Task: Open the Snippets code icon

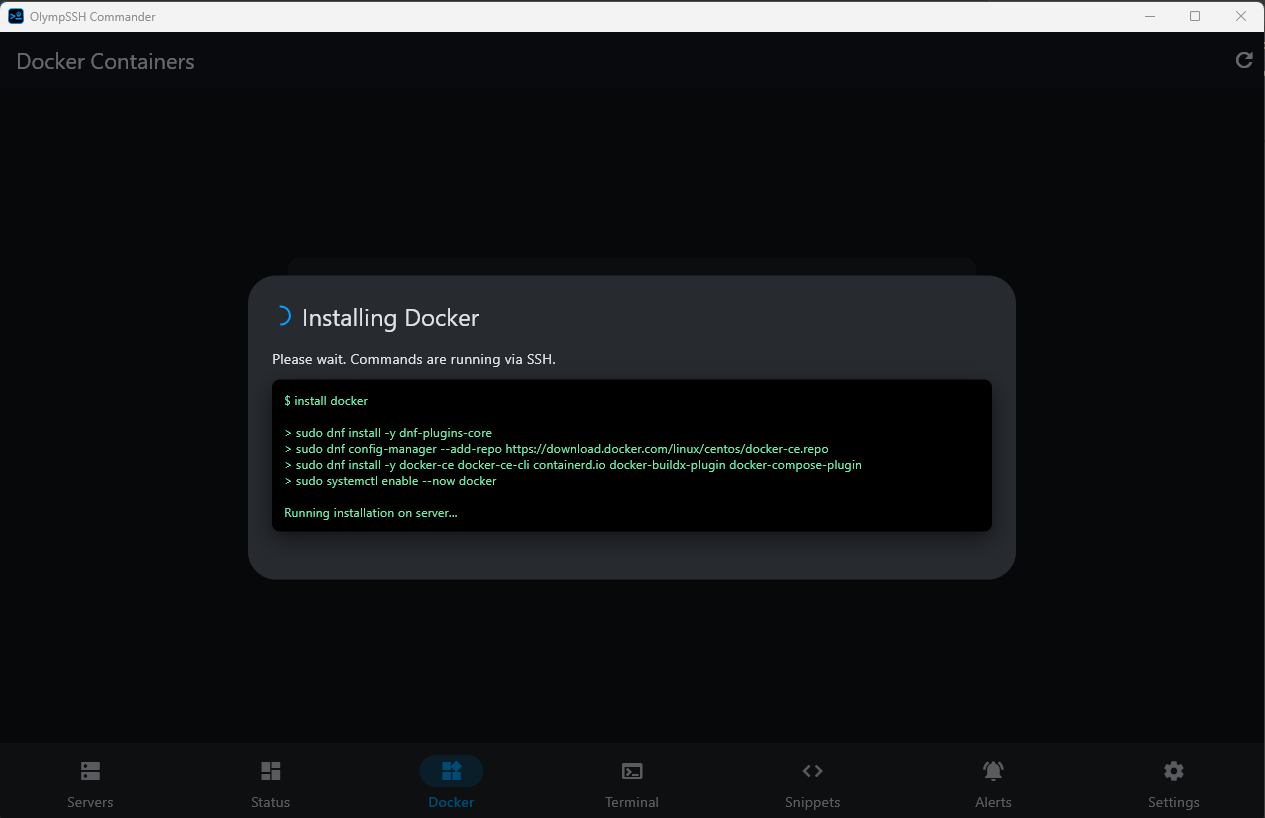Action: click(812, 771)
